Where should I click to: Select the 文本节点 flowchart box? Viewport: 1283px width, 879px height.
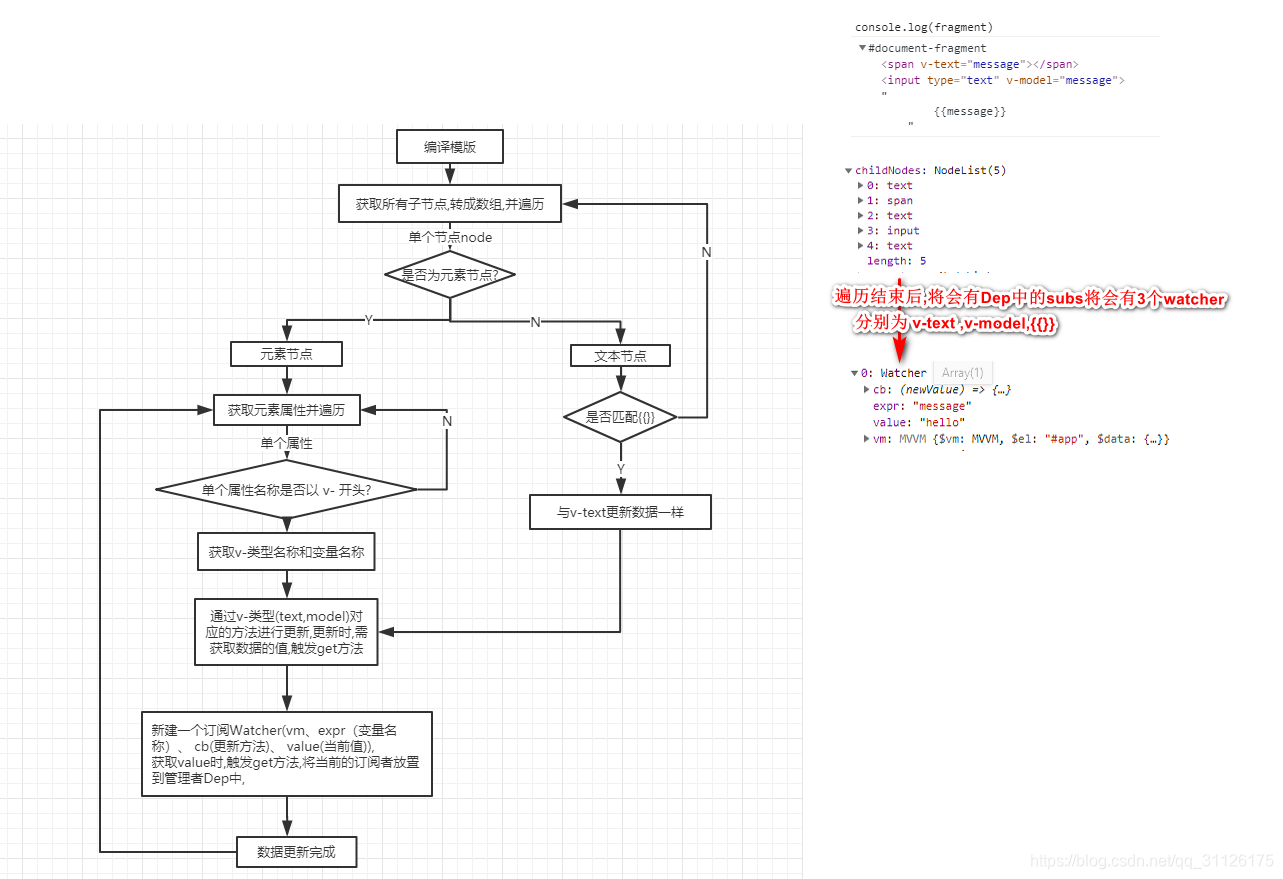620,355
